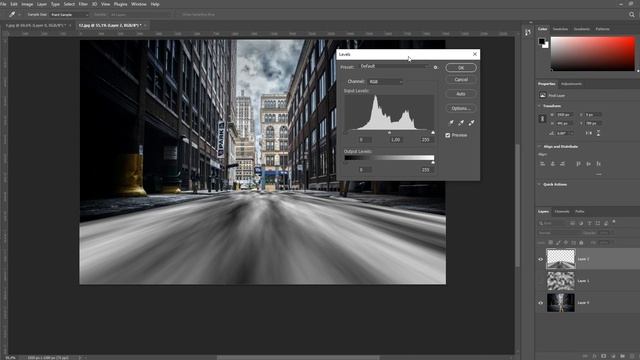Open the Image menu

tap(27, 4)
